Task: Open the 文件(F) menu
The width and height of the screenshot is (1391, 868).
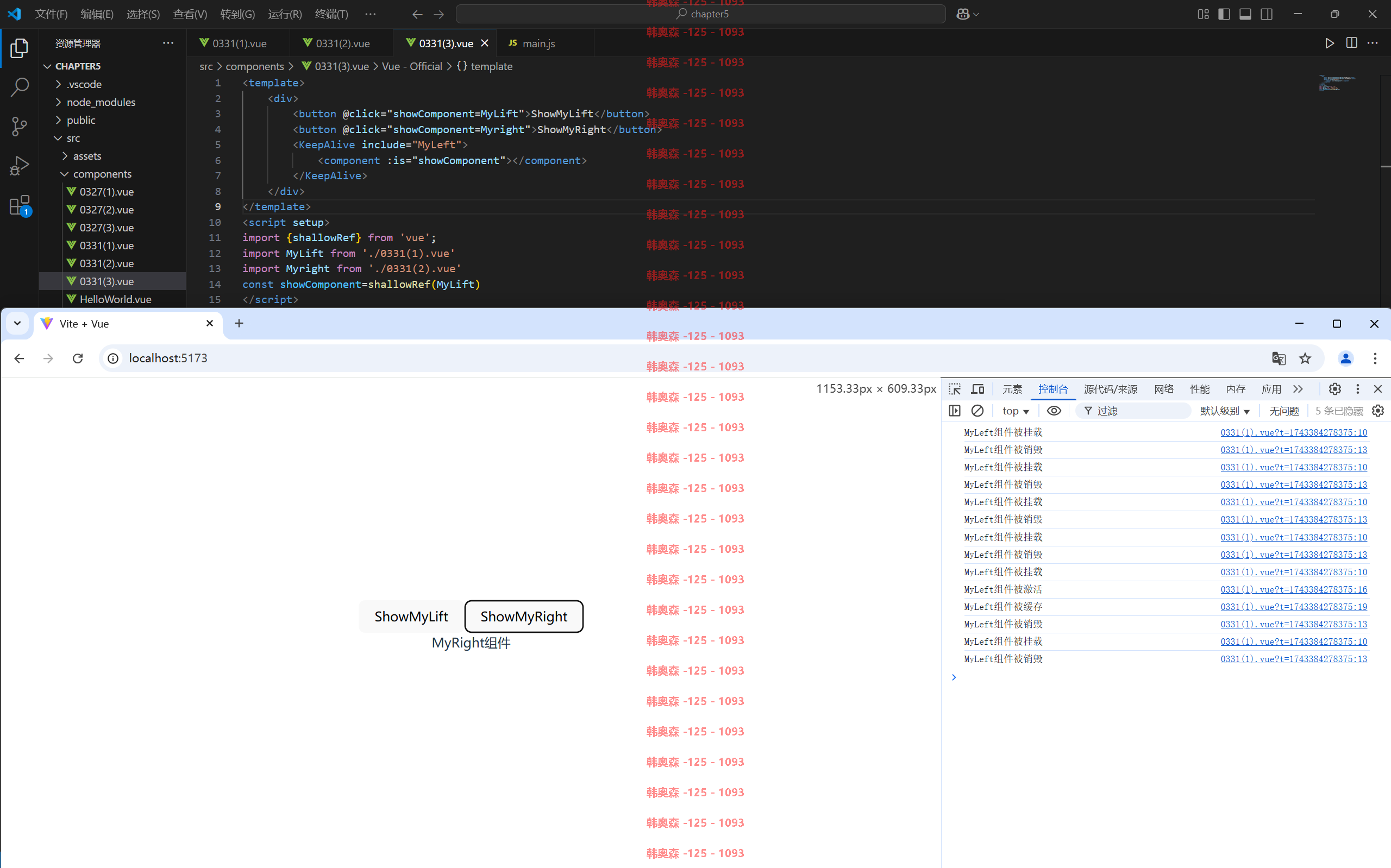Action: 51,14
